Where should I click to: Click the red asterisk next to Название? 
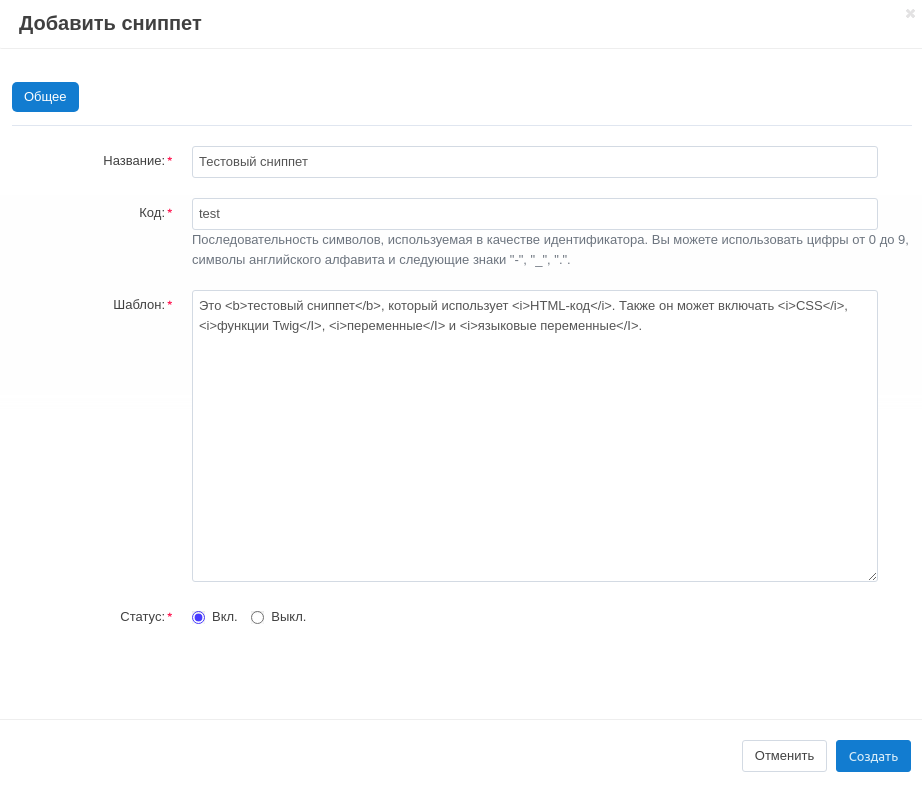[x=170, y=162]
